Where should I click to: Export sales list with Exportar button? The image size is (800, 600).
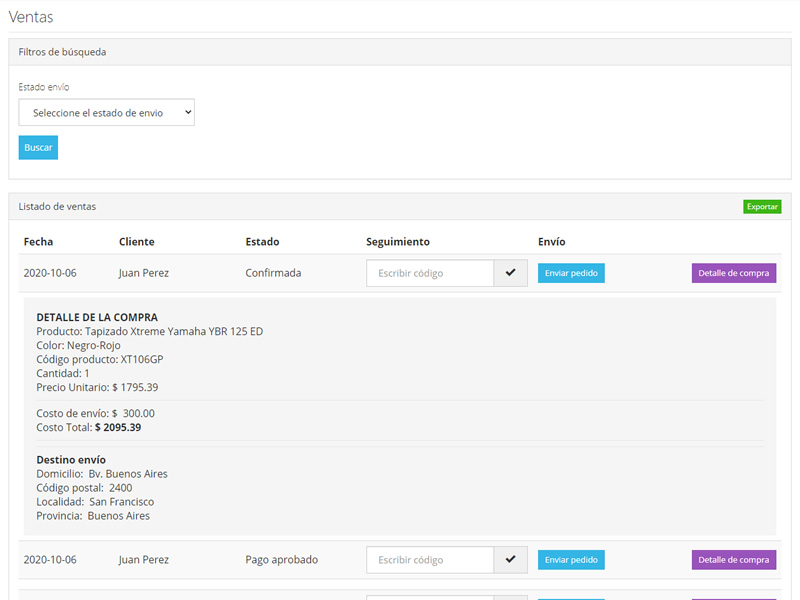click(762, 207)
